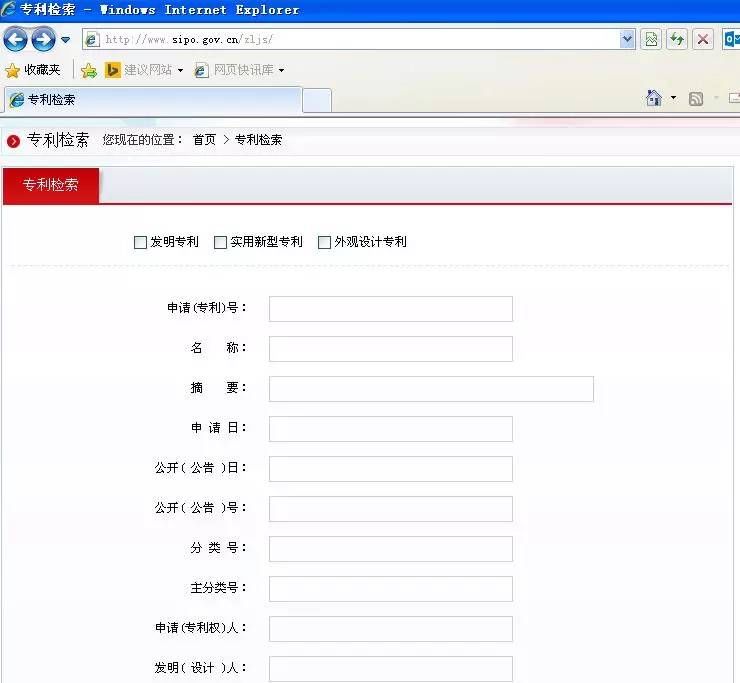This screenshot has width=740, height=683.
Task: Click the IE logo in the title bar
Action: [x=8, y=9]
